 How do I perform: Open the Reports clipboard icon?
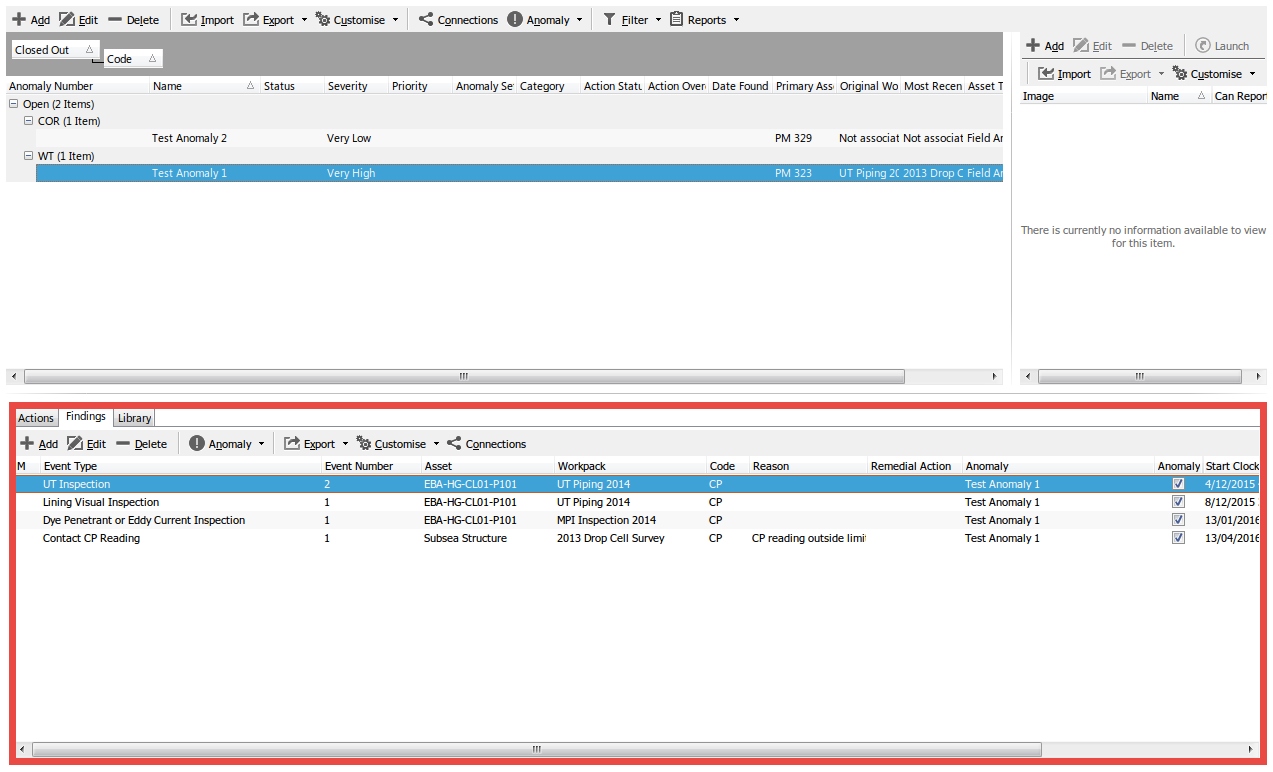point(677,20)
